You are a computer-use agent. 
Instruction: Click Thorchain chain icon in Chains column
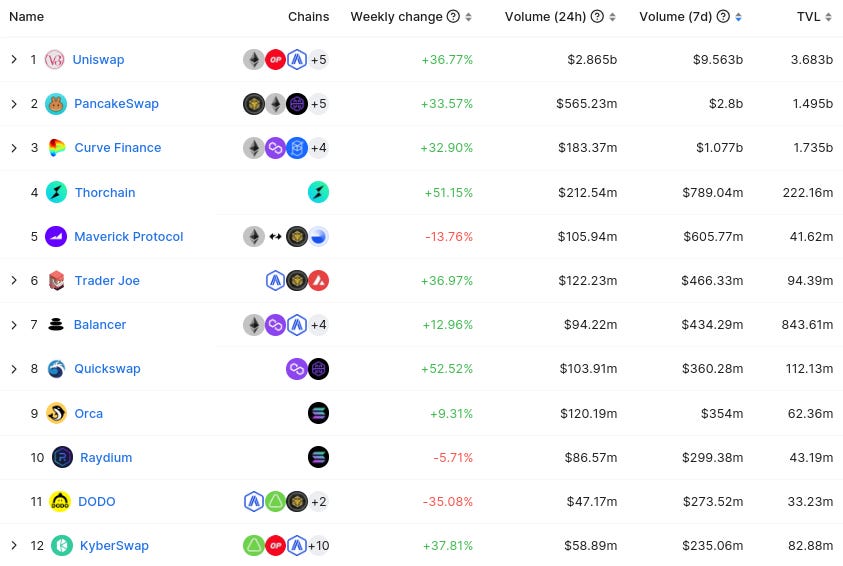(x=318, y=192)
